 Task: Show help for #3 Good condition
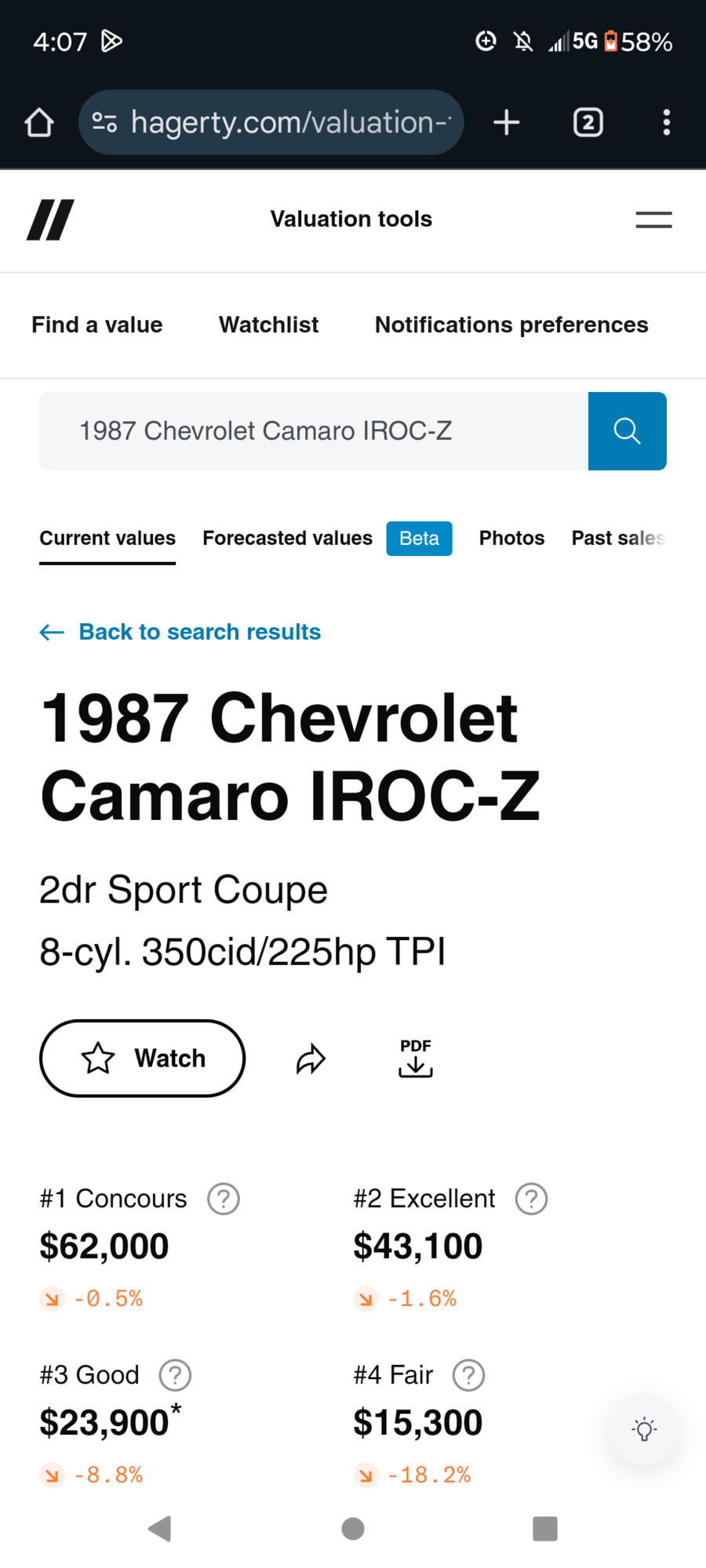click(175, 1375)
